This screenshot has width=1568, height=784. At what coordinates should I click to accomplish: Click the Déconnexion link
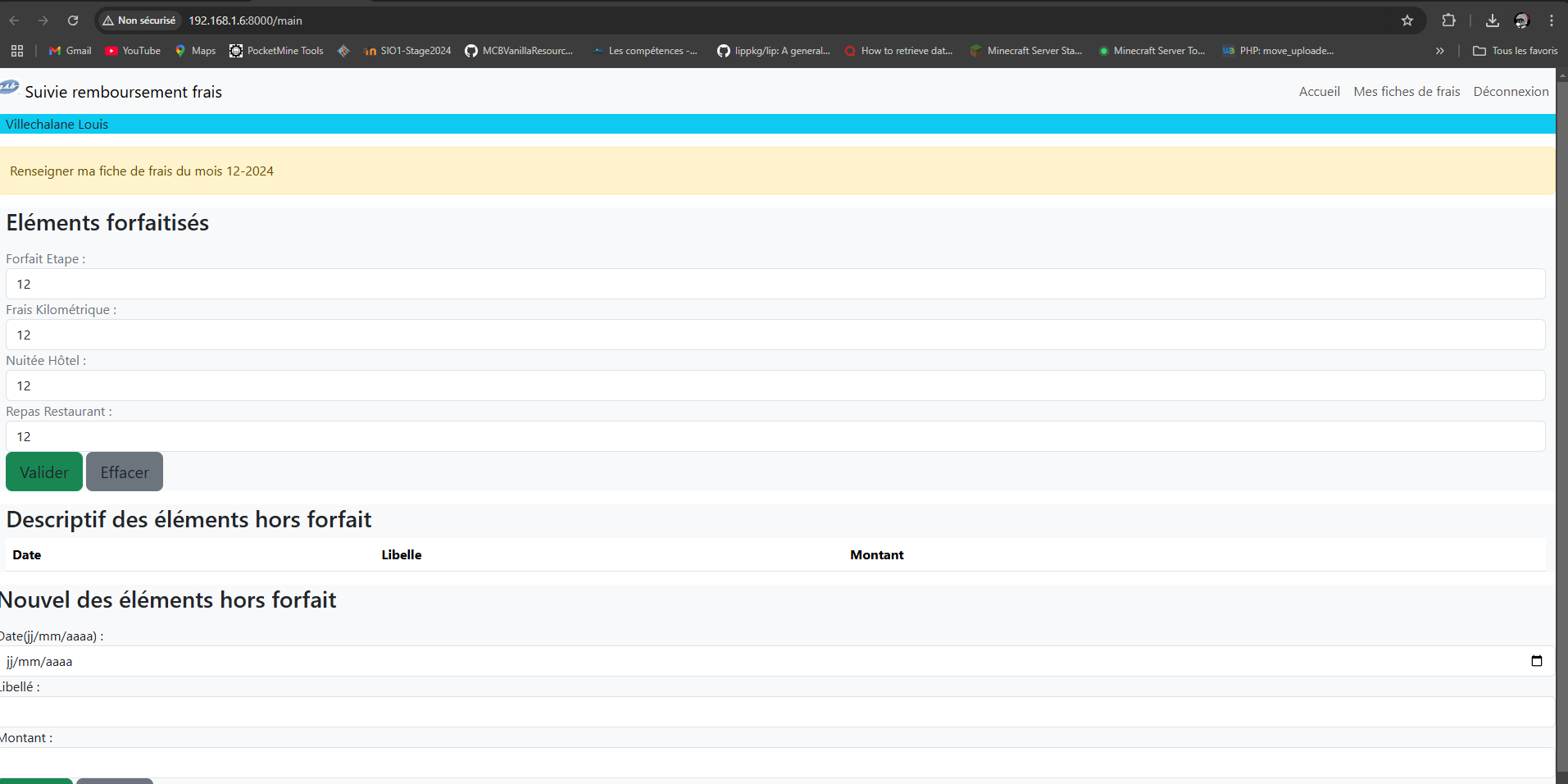tap(1511, 92)
